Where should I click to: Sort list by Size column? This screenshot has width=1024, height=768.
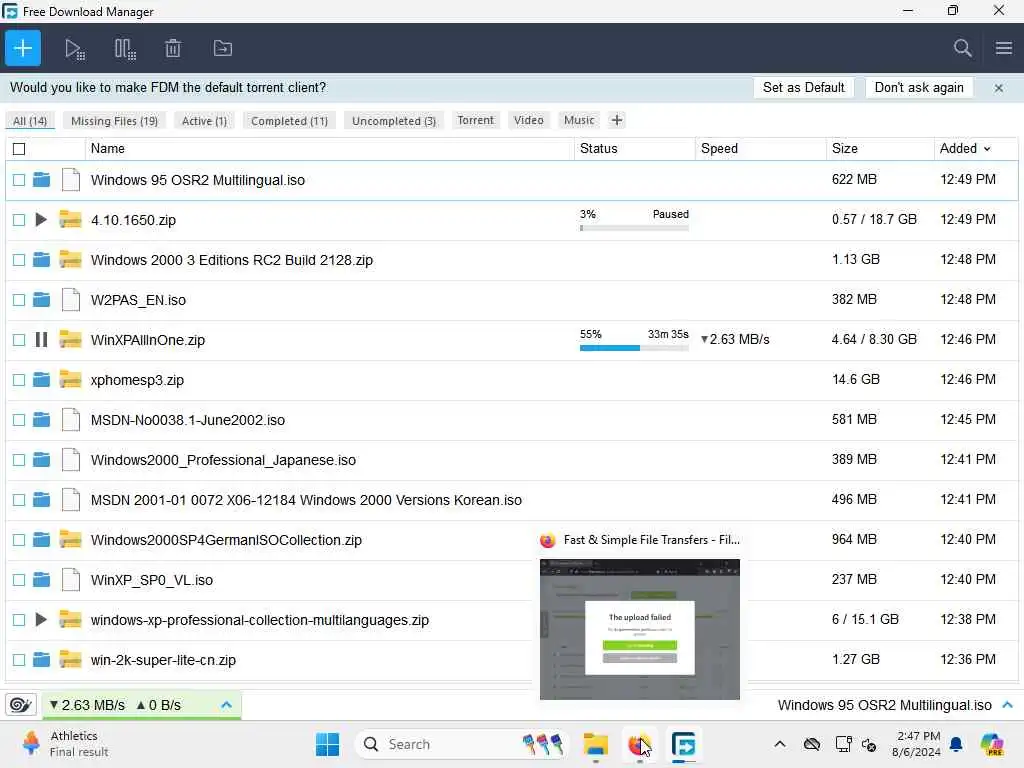tap(880, 149)
